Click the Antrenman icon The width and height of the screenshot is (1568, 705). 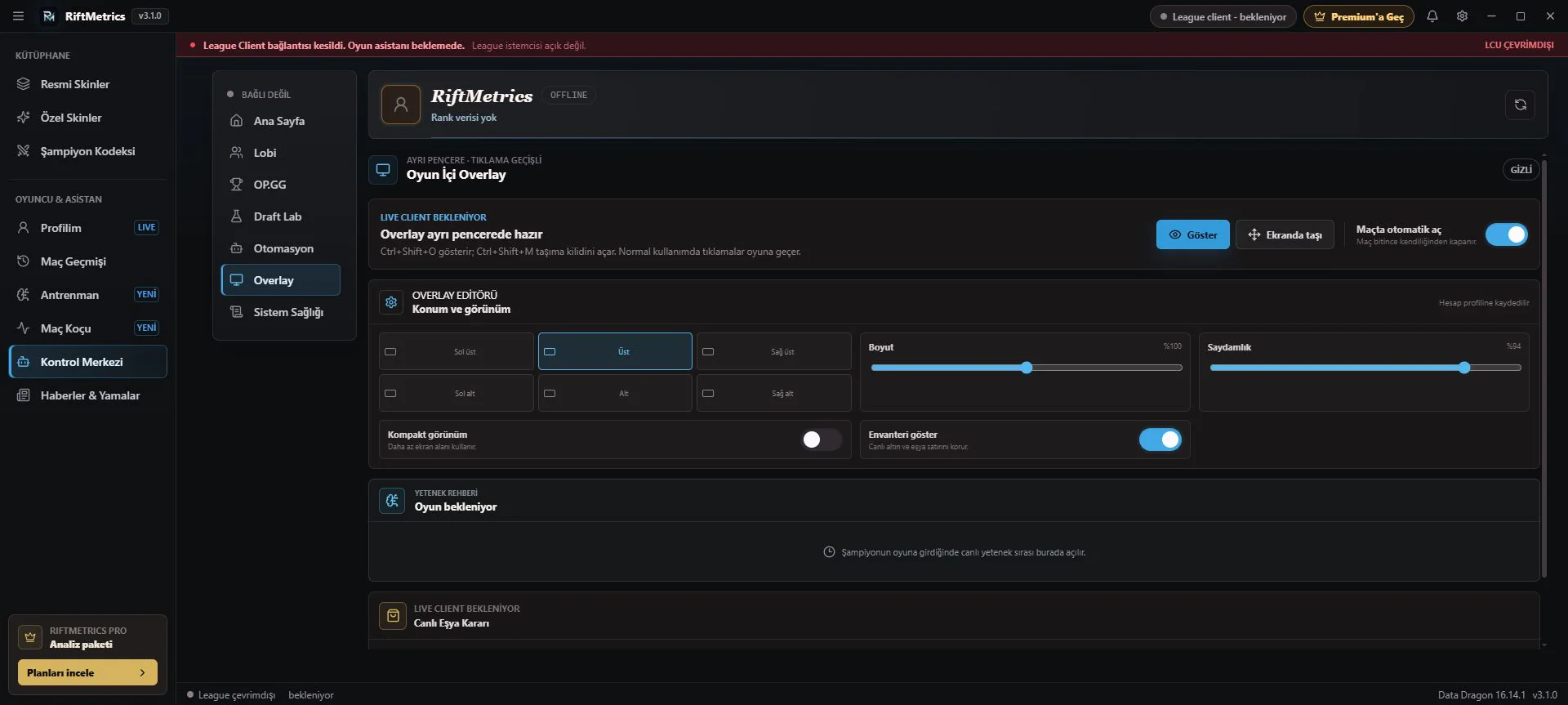point(23,295)
